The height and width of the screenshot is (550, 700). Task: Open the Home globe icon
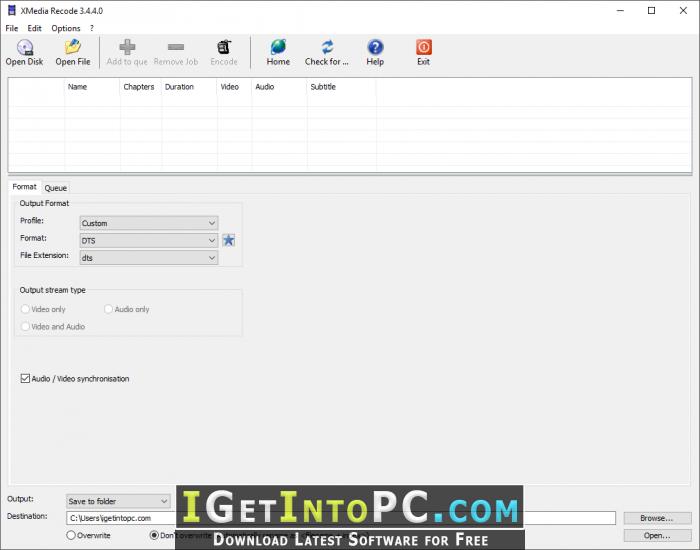click(x=278, y=47)
